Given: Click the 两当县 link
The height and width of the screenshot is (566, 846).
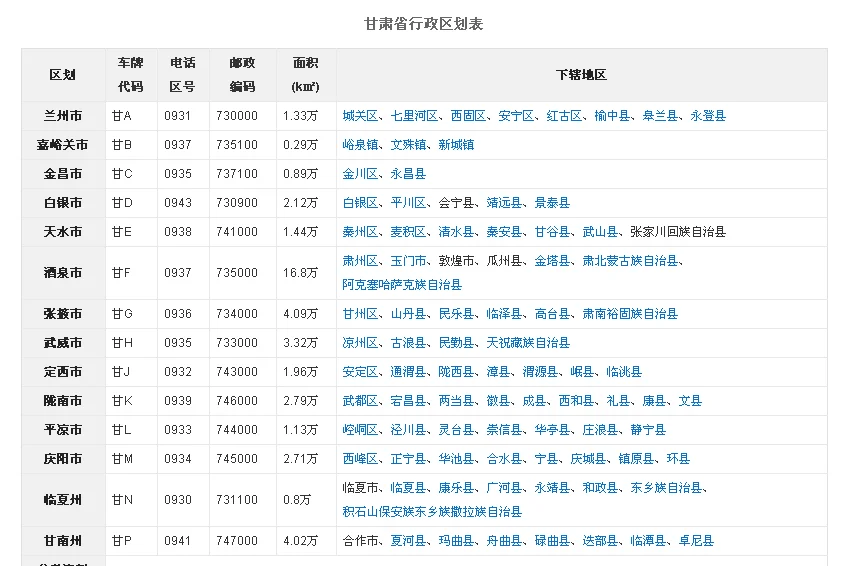Looking at the screenshot, I should [x=456, y=402].
